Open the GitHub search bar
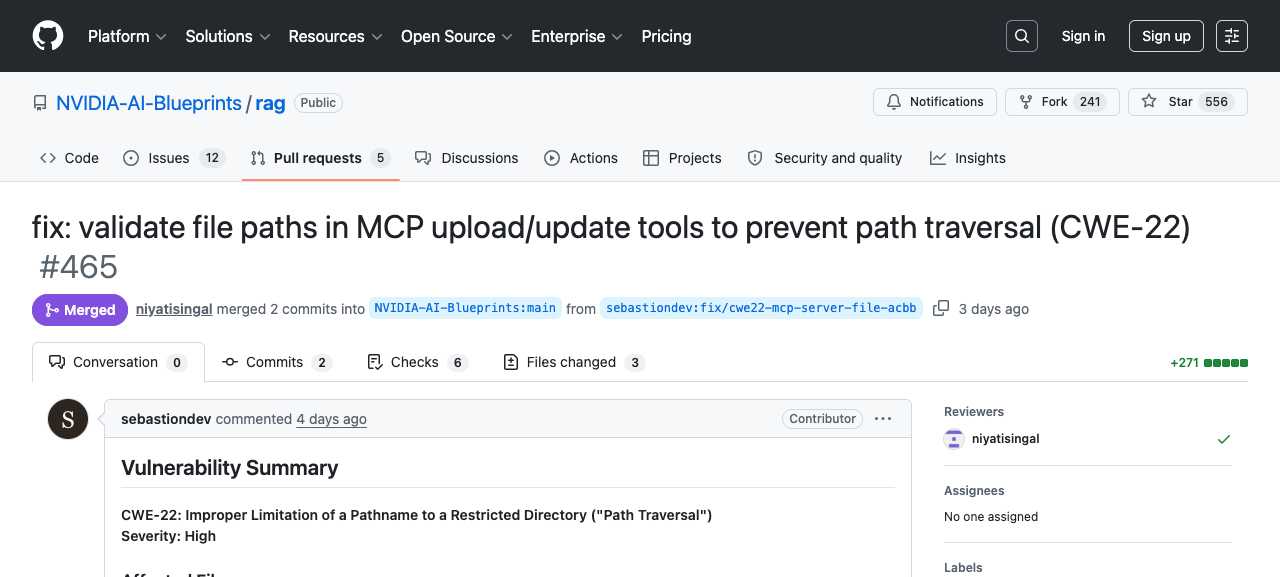The height and width of the screenshot is (577, 1280). pyautogui.click(x=1021, y=35)
